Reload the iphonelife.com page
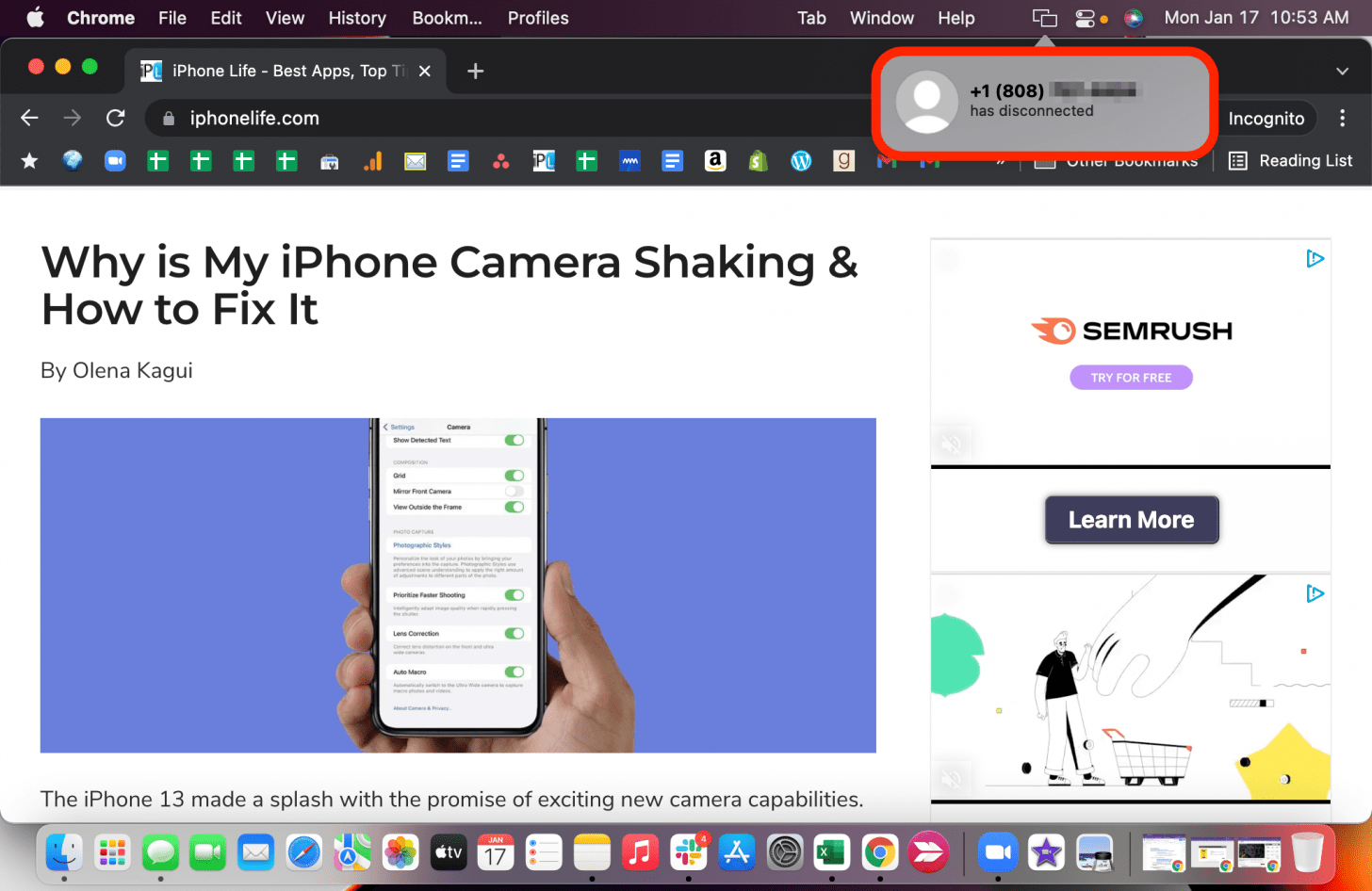1372x891 pixels. 116,118
